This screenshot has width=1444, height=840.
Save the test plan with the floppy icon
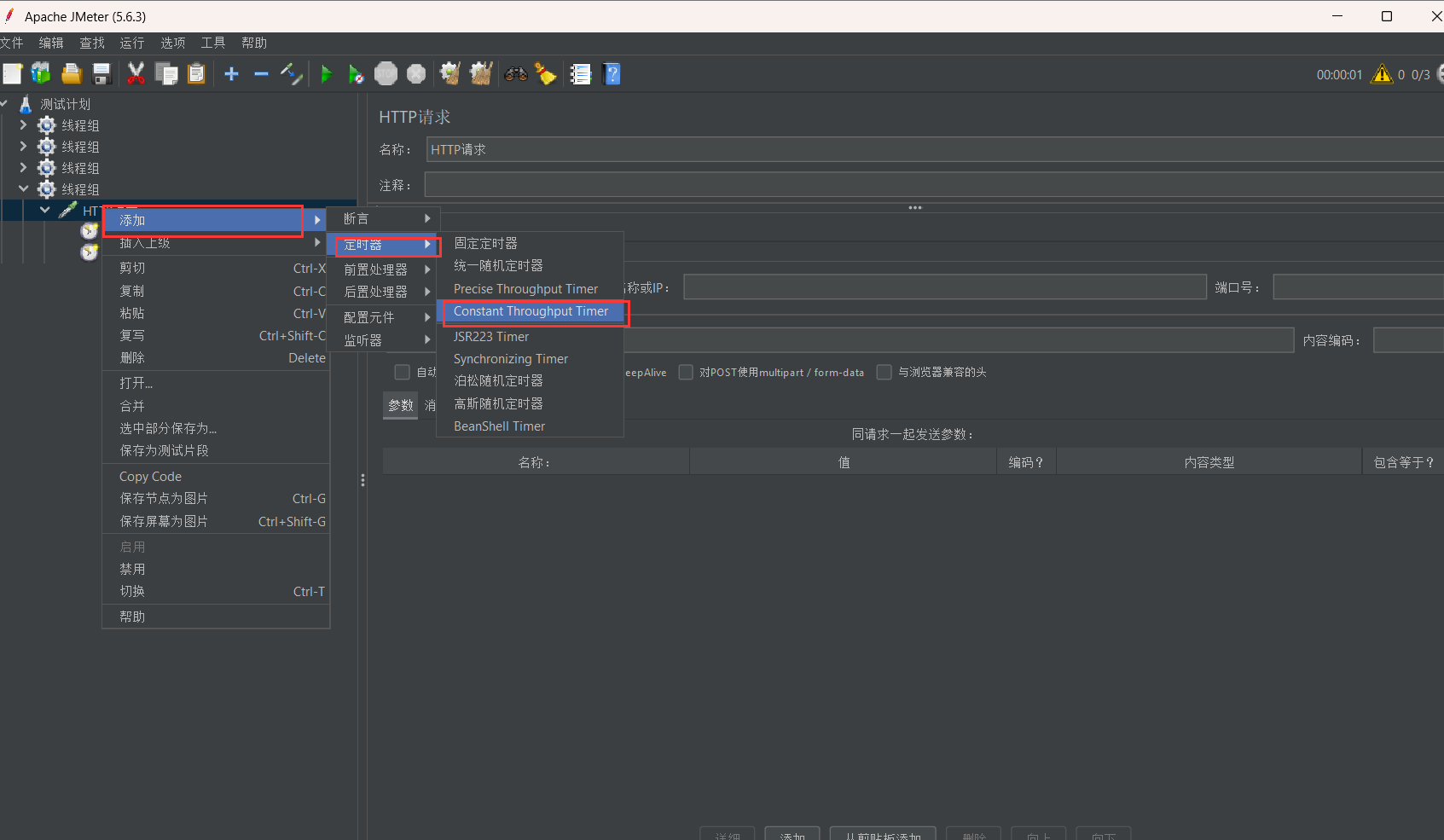[x=102, y=74]
